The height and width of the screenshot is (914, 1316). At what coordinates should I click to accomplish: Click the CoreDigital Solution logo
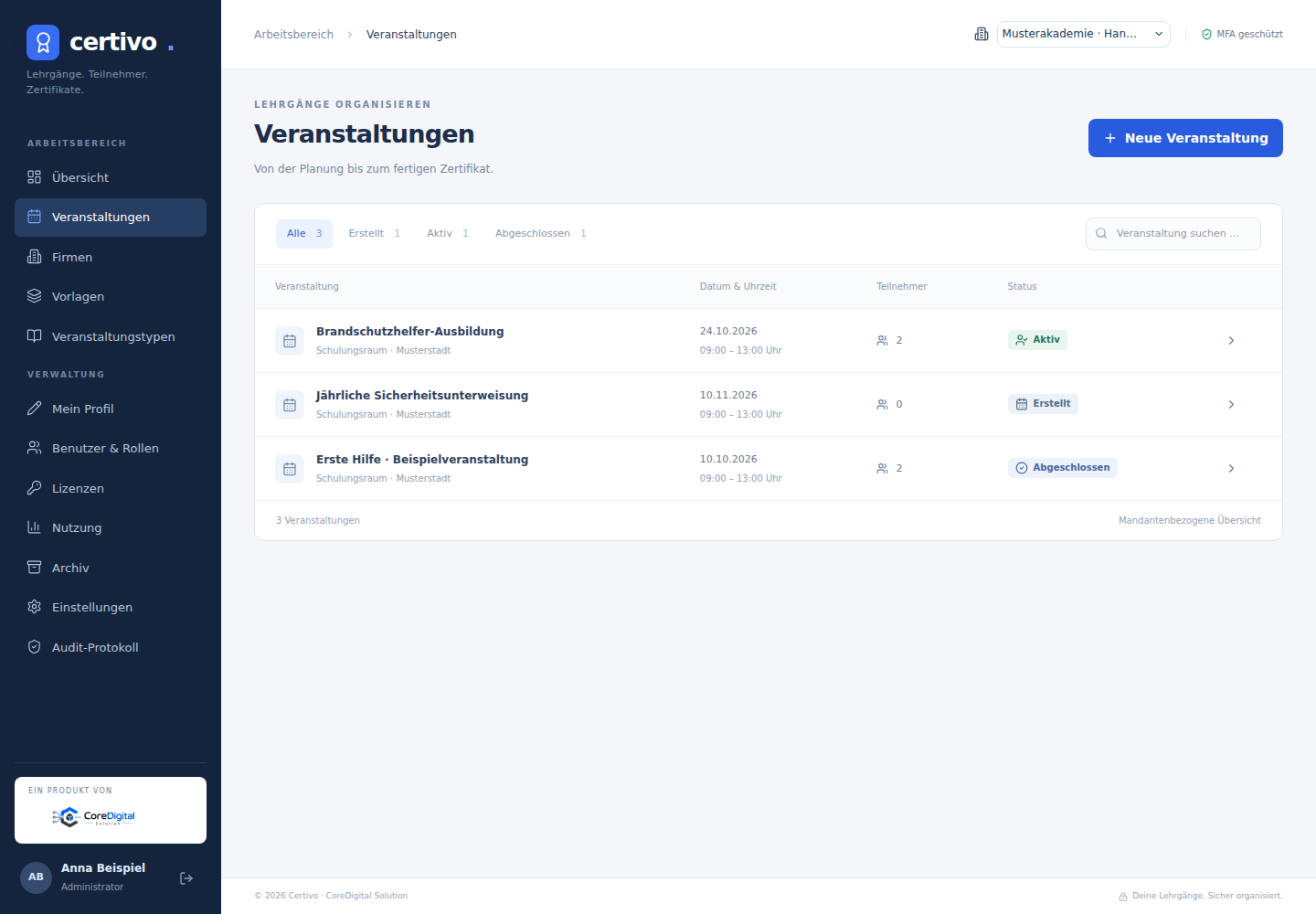[x=93, y=816]
